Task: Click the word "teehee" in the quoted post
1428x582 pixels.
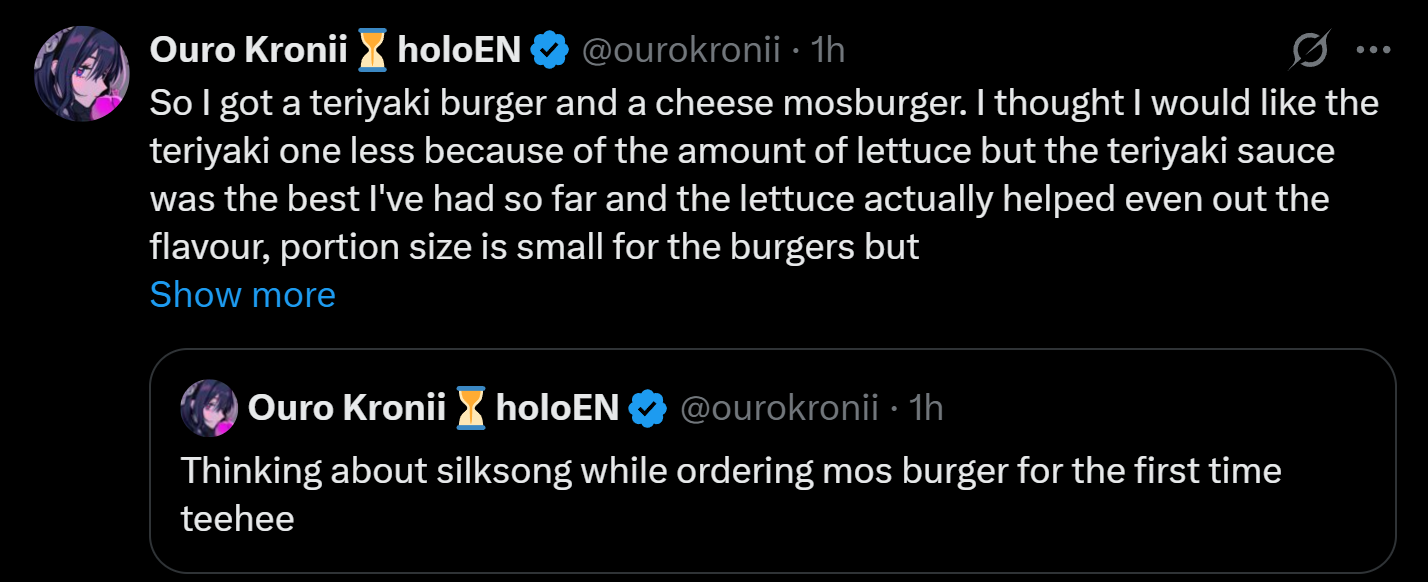Action: [238, 518]
